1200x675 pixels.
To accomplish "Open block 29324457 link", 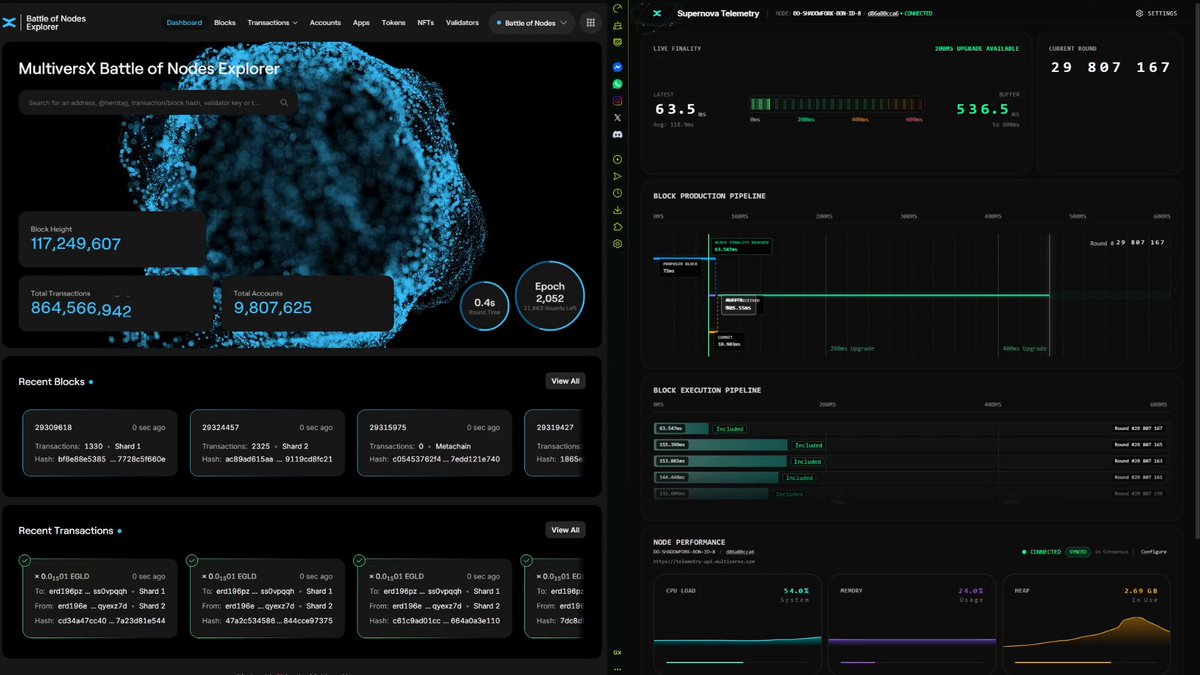I will click(x=221, y=427).
